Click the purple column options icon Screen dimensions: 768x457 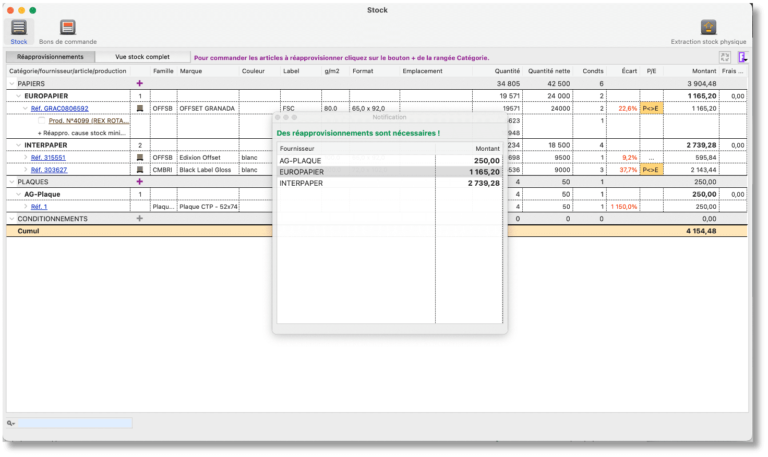pos(741,58)
